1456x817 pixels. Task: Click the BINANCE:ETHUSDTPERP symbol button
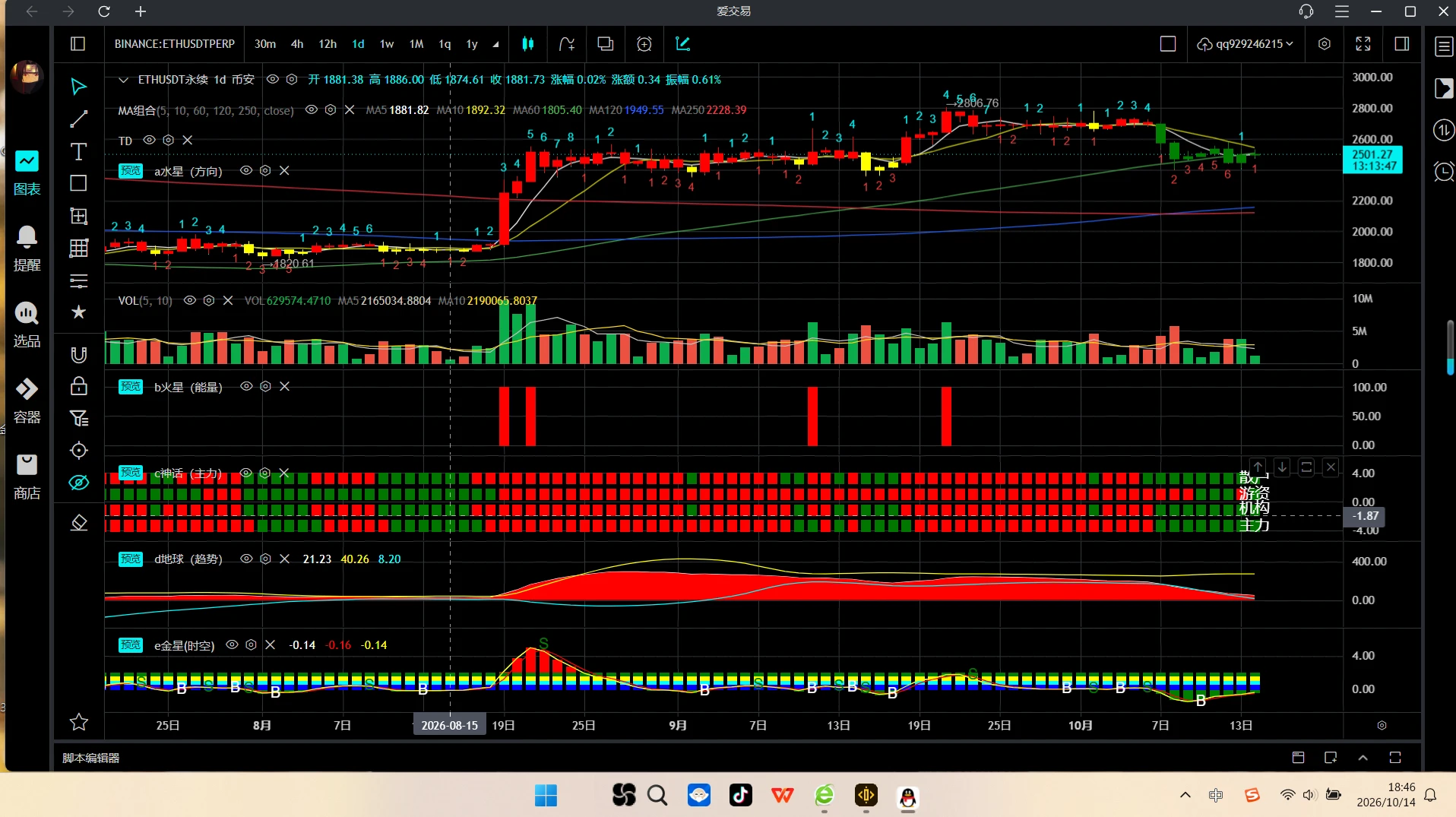[x=175, y=44]
